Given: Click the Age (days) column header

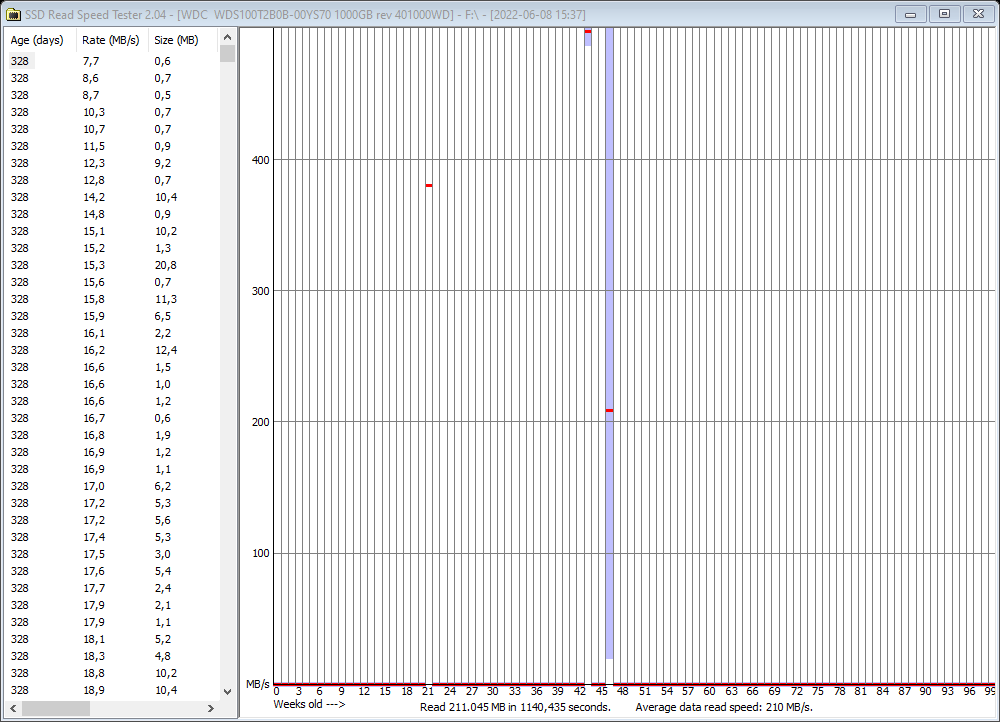Looking at the screenshot, I should coord(40,40).
